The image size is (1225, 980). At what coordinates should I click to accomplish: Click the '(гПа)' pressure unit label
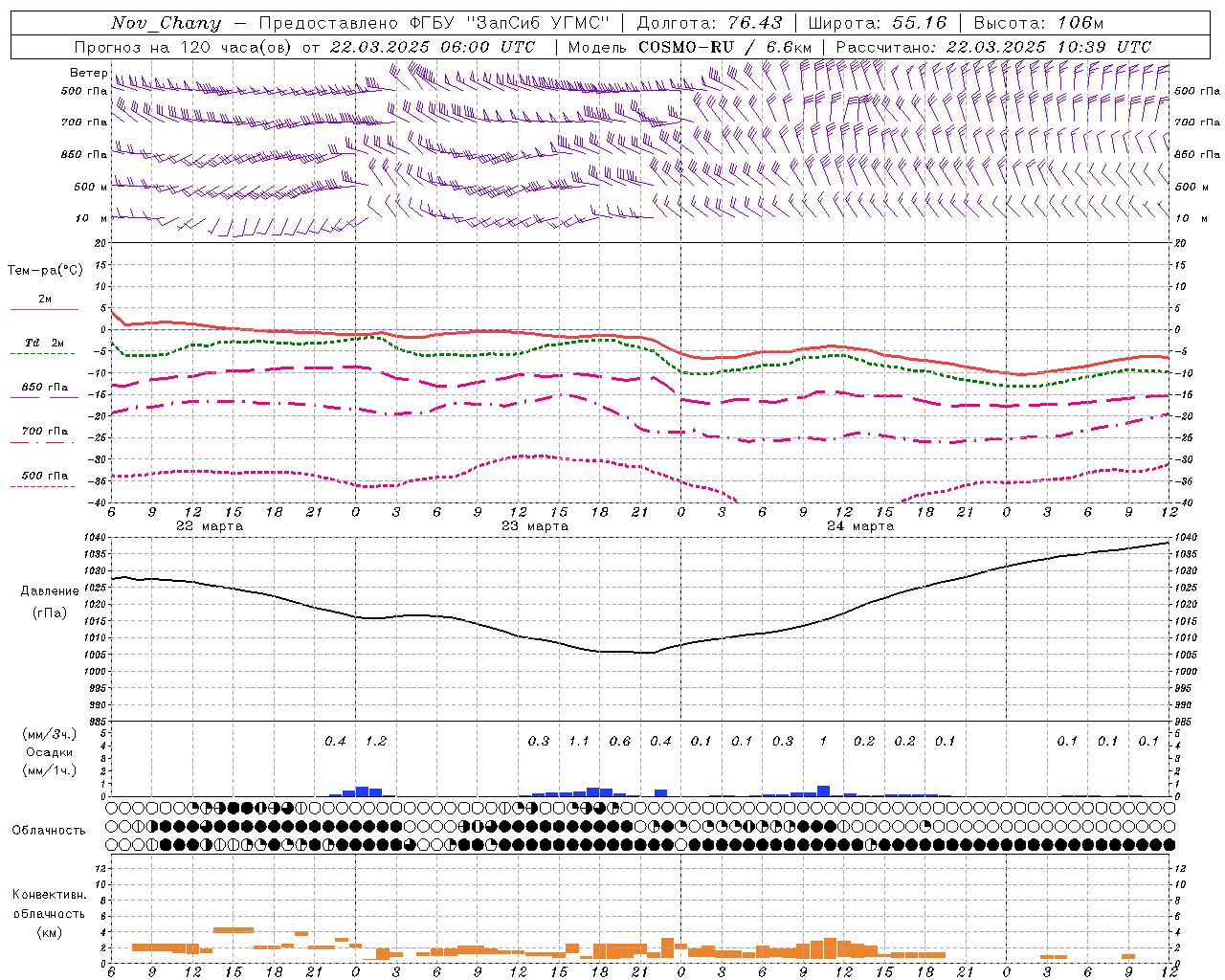point(50,612)
